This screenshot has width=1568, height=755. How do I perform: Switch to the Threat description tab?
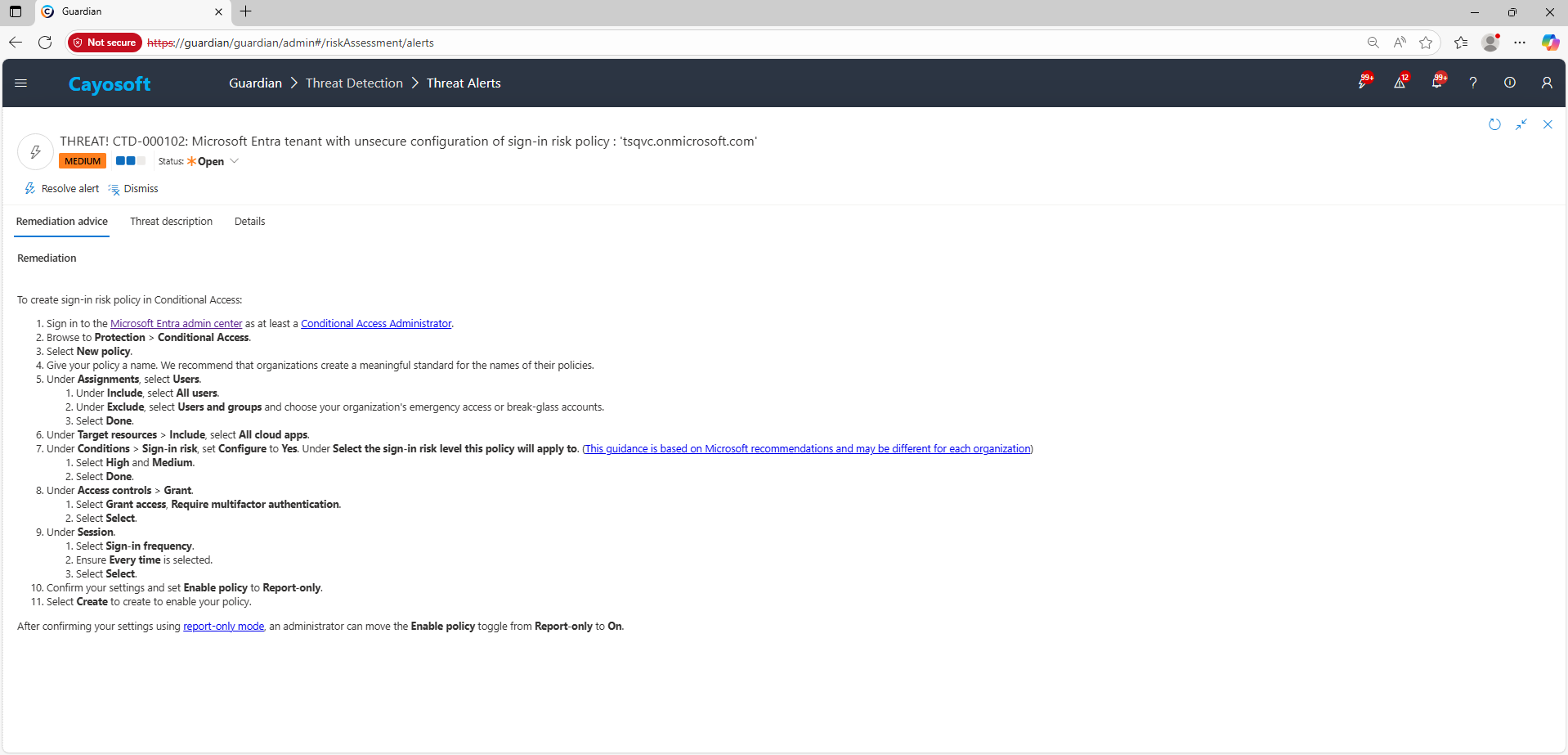pos(171,222)
